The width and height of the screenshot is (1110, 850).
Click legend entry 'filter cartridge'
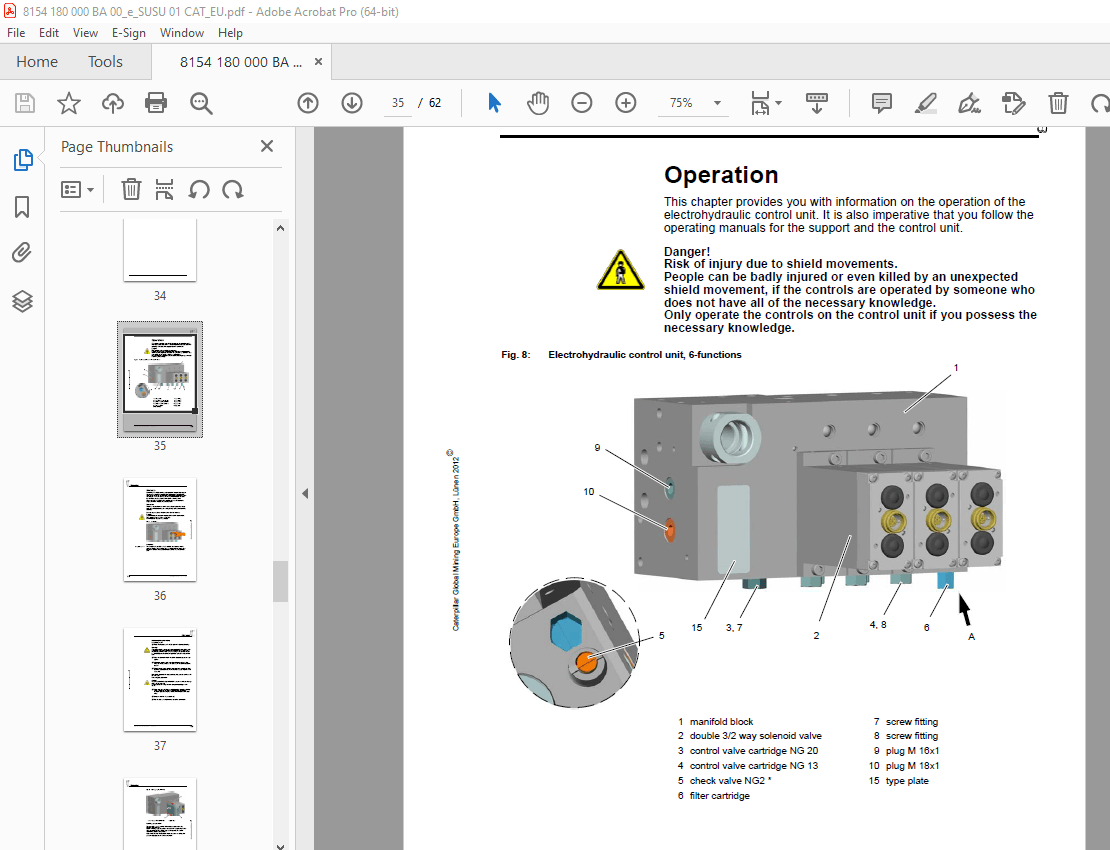719,796
